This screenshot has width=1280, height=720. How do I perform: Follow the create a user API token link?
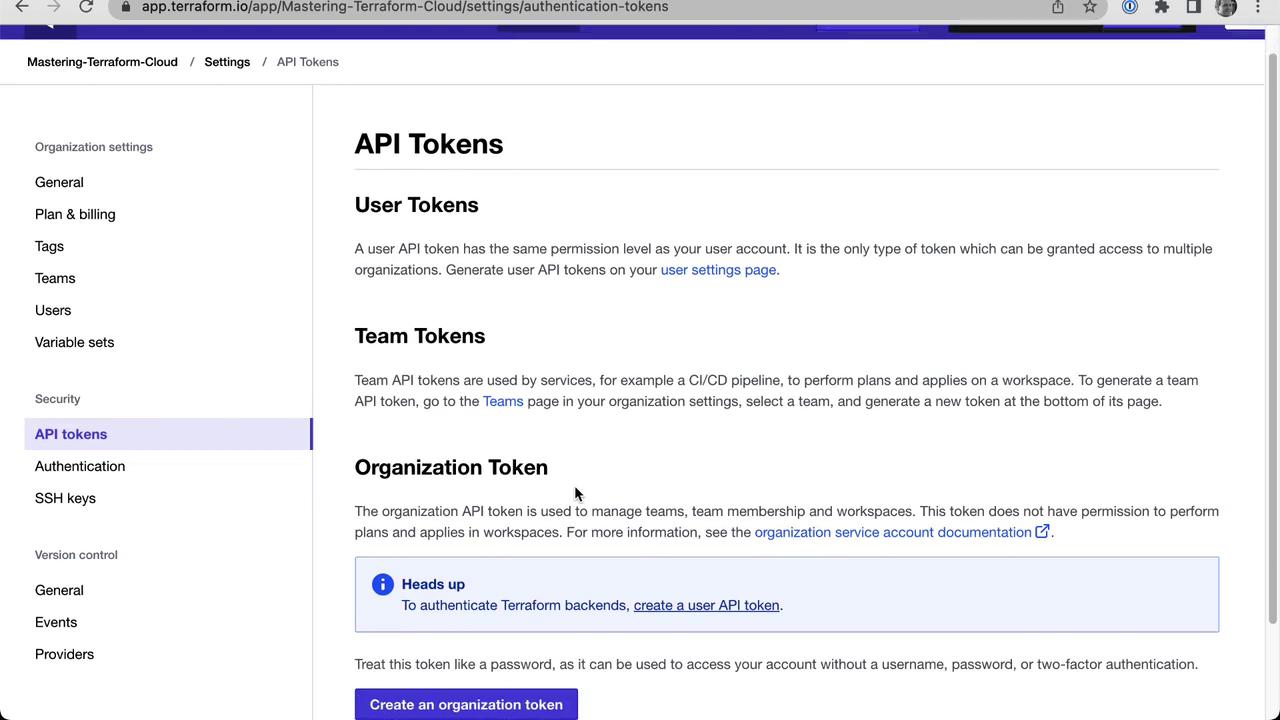point(706,605)
